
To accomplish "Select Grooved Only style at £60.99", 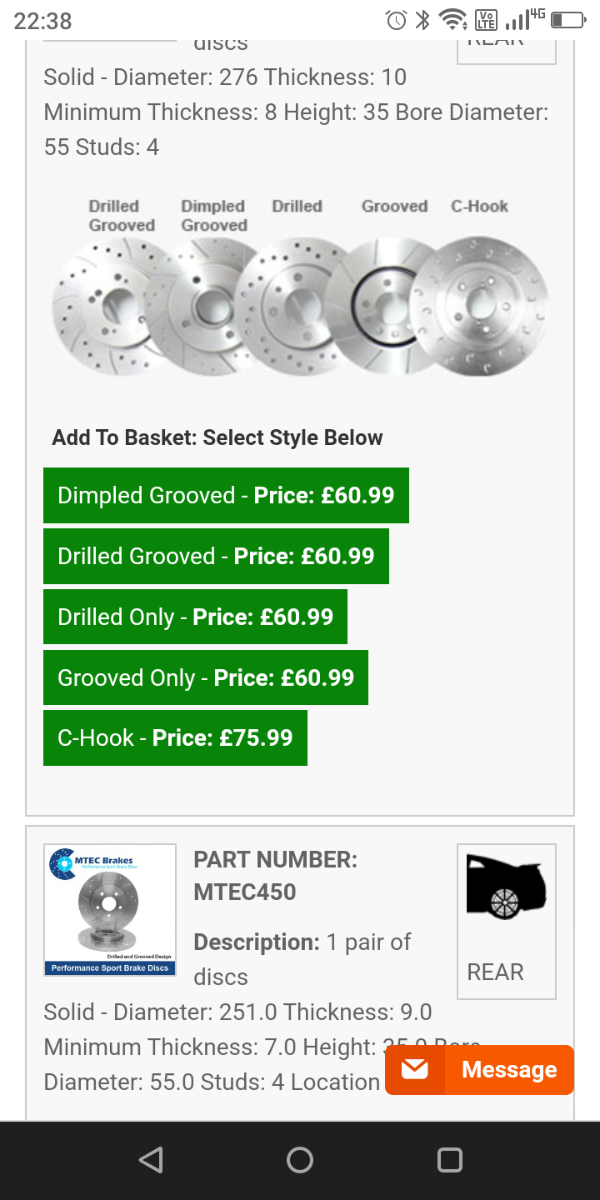I will point(206,678).
